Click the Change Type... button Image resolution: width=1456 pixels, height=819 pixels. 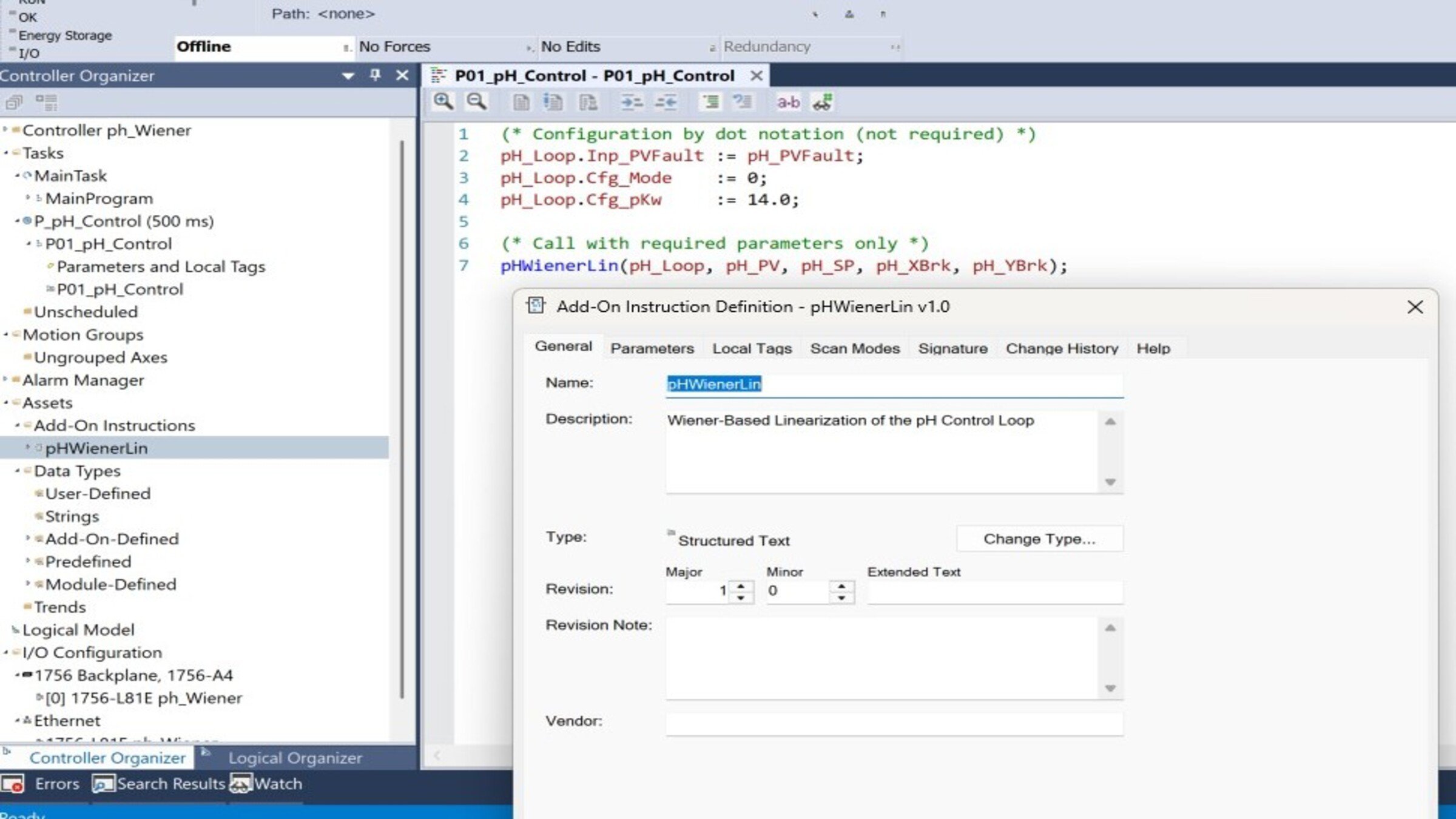1039,539
